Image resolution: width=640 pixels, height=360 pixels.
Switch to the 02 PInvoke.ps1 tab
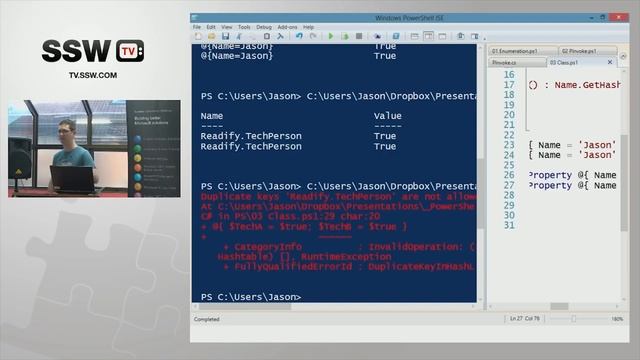588,51
